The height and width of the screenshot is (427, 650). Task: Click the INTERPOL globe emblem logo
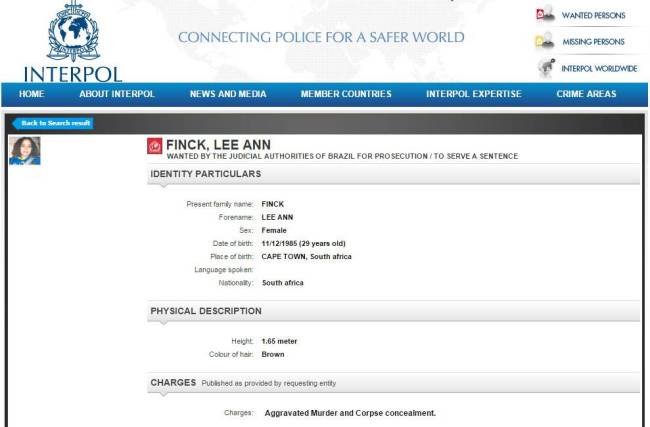[73, 31]
